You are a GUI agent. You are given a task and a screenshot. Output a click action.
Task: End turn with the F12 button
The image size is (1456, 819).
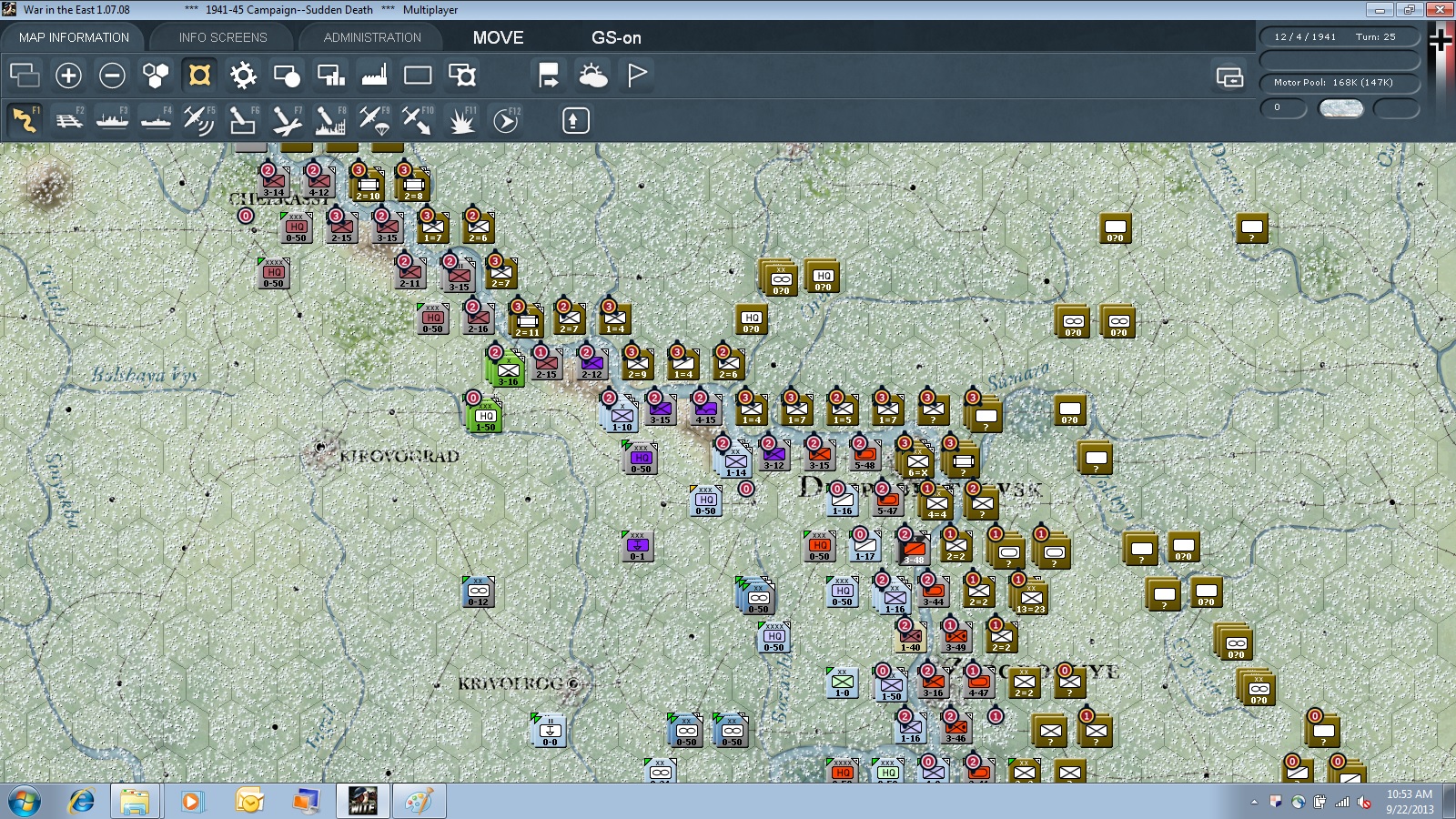tap(505, 120)
